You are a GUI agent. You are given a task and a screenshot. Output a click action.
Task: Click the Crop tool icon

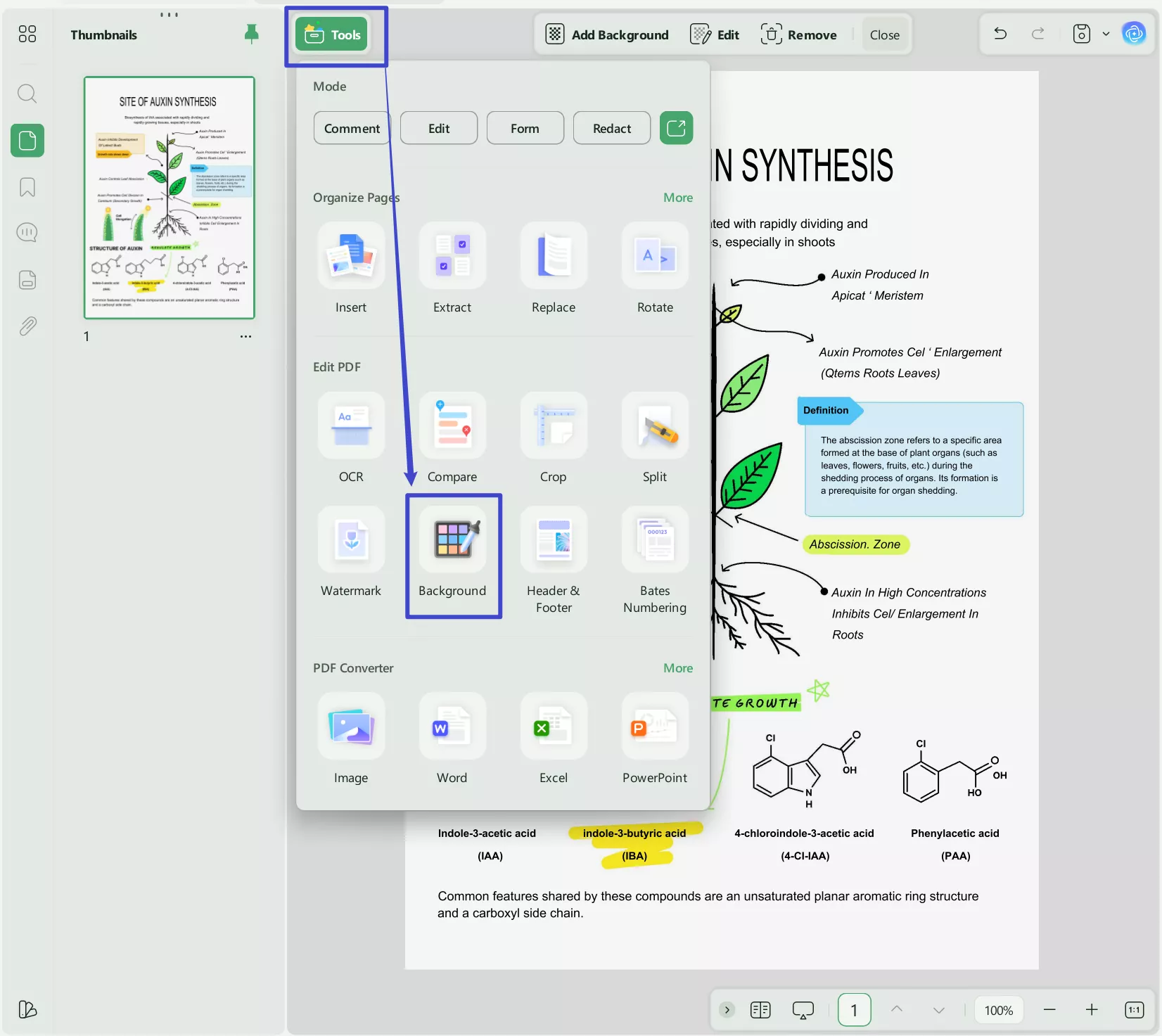554,426
